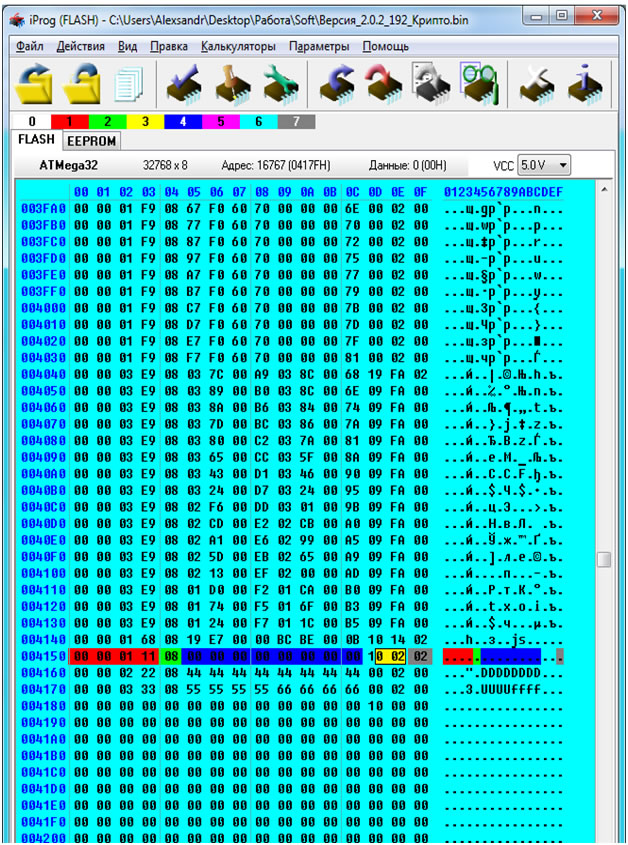Open the Действия menu
Screen dimensions: 628x845
tap(80, 47)
